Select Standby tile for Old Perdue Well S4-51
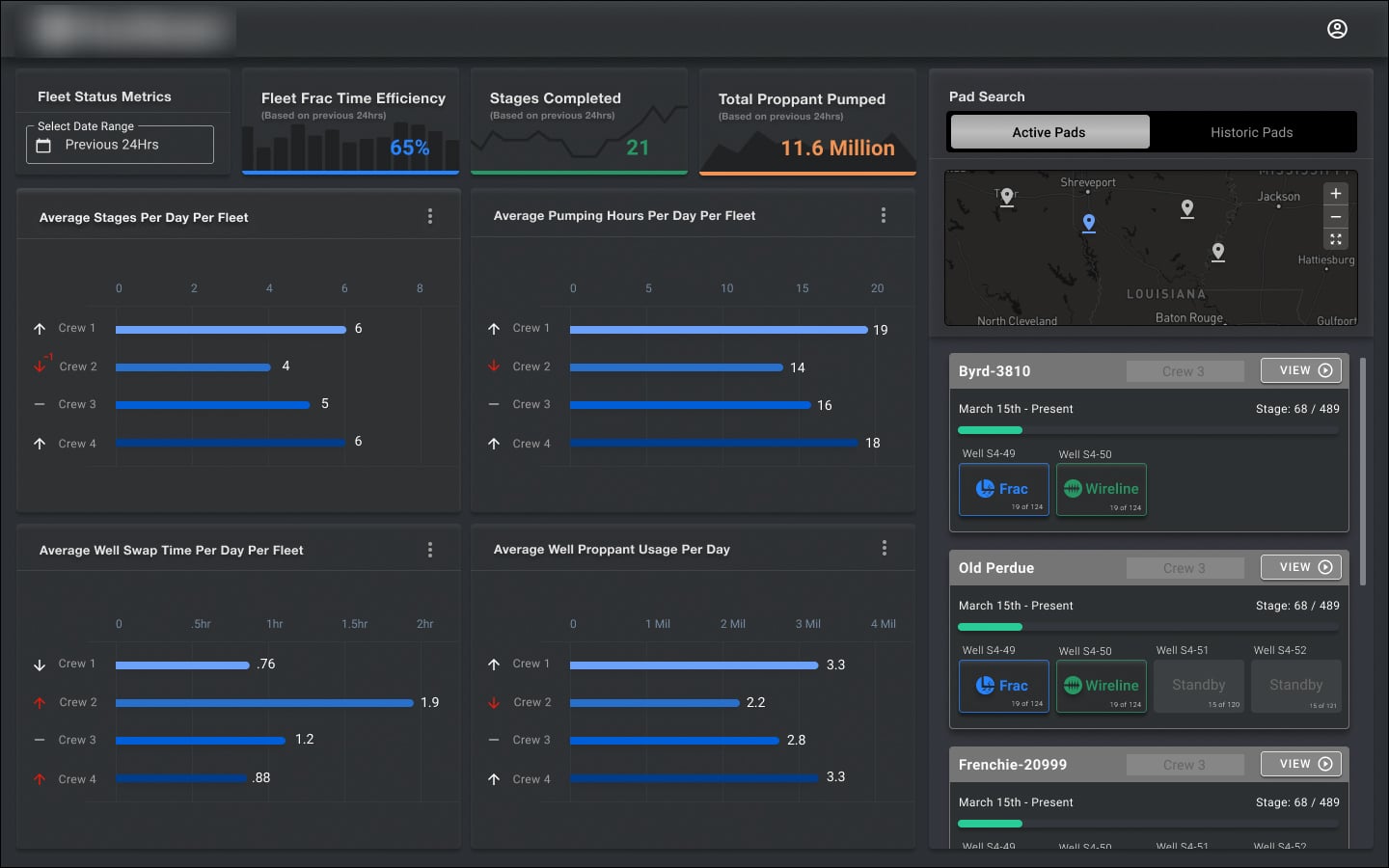The width and height of the screenshot is (1389, 868). [1199, 687]
